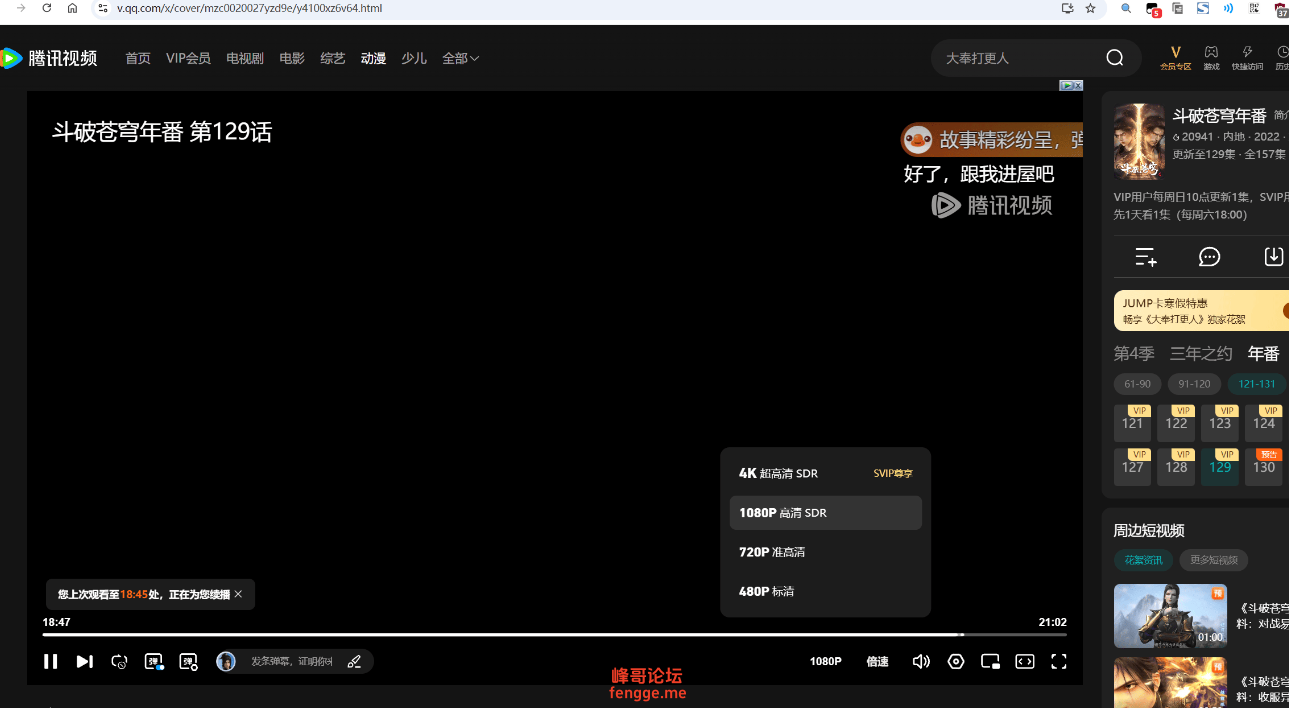This screenshot has width=1289, height=708.
Task: Click the Tencent Video logo
Action: coord(49,58)
